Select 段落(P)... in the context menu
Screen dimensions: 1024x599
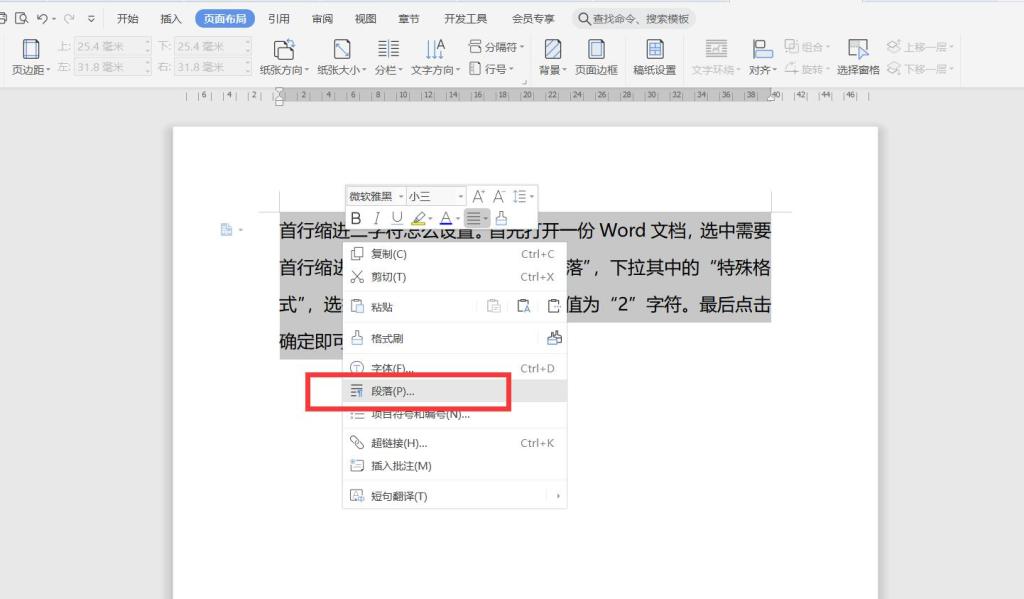point(392,391)
